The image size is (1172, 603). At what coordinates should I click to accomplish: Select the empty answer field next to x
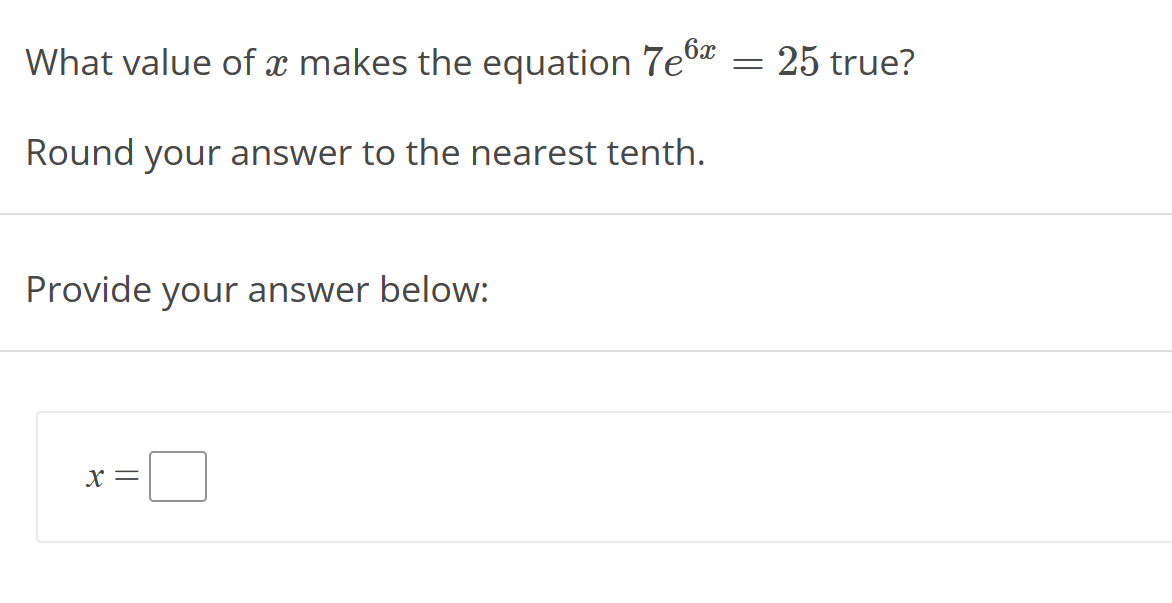(x=177, y=475)
